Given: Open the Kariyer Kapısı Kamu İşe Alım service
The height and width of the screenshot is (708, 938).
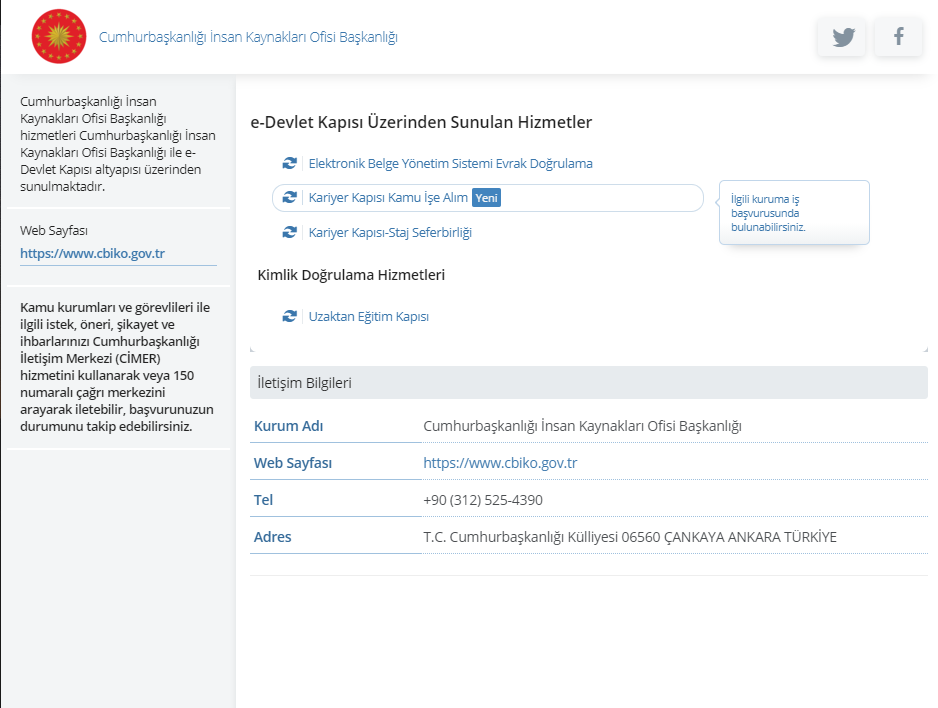Looking at the screenshot, I should click(388, 198).
